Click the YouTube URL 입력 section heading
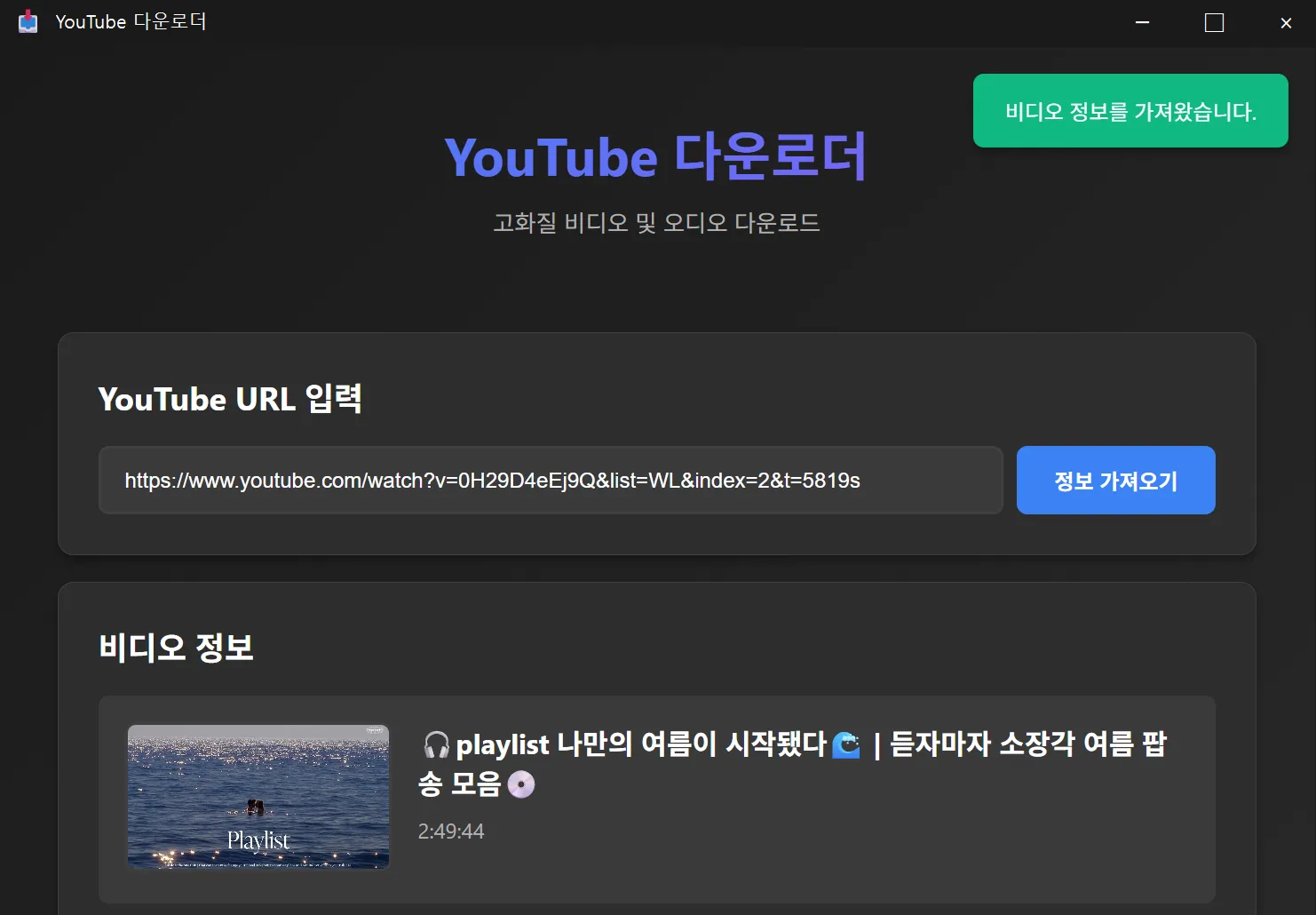Screen dimensions: 1316x915 click(x=230, y=399)
